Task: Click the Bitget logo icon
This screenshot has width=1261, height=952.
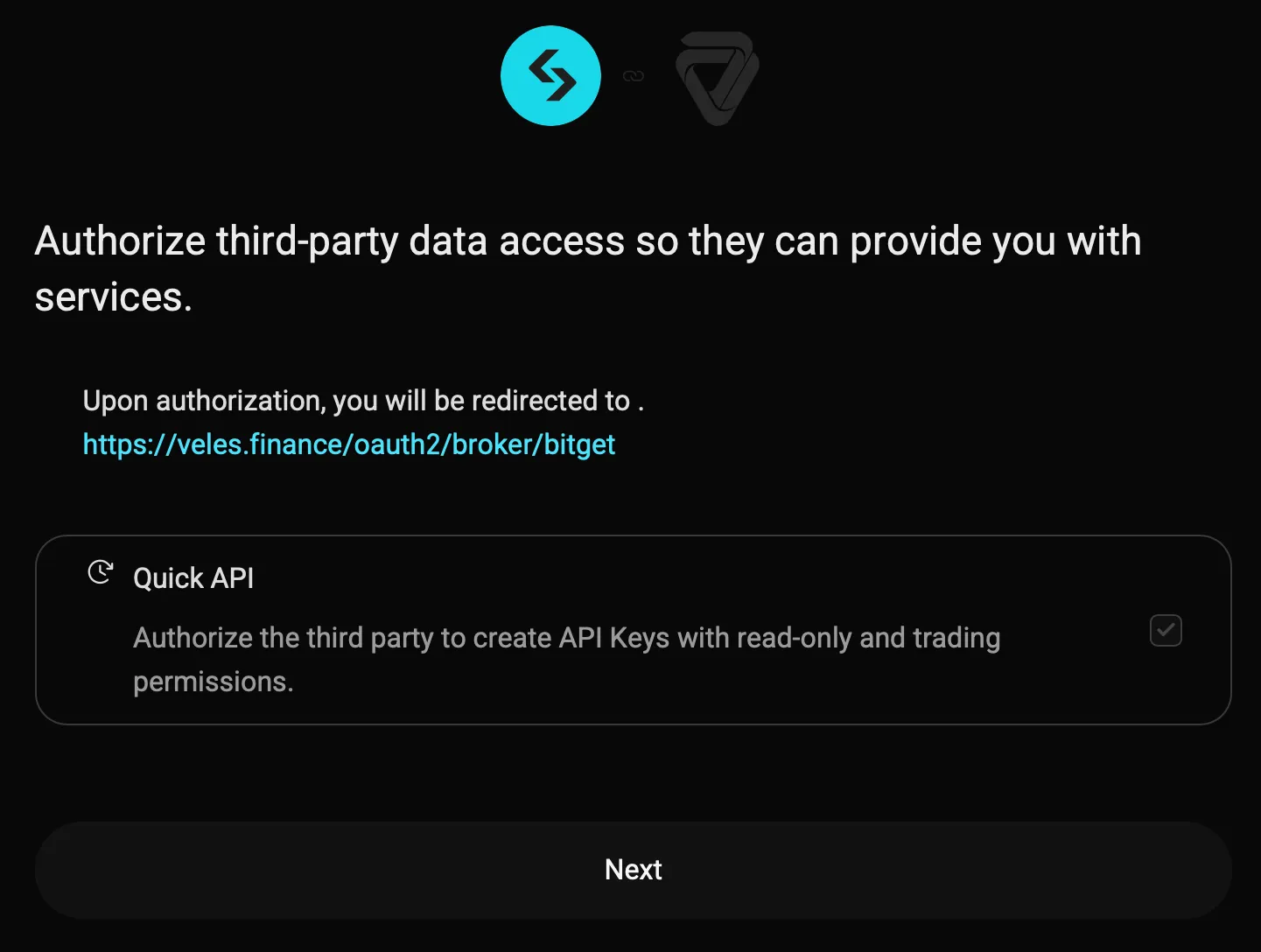Action: (x=550, y=76)
